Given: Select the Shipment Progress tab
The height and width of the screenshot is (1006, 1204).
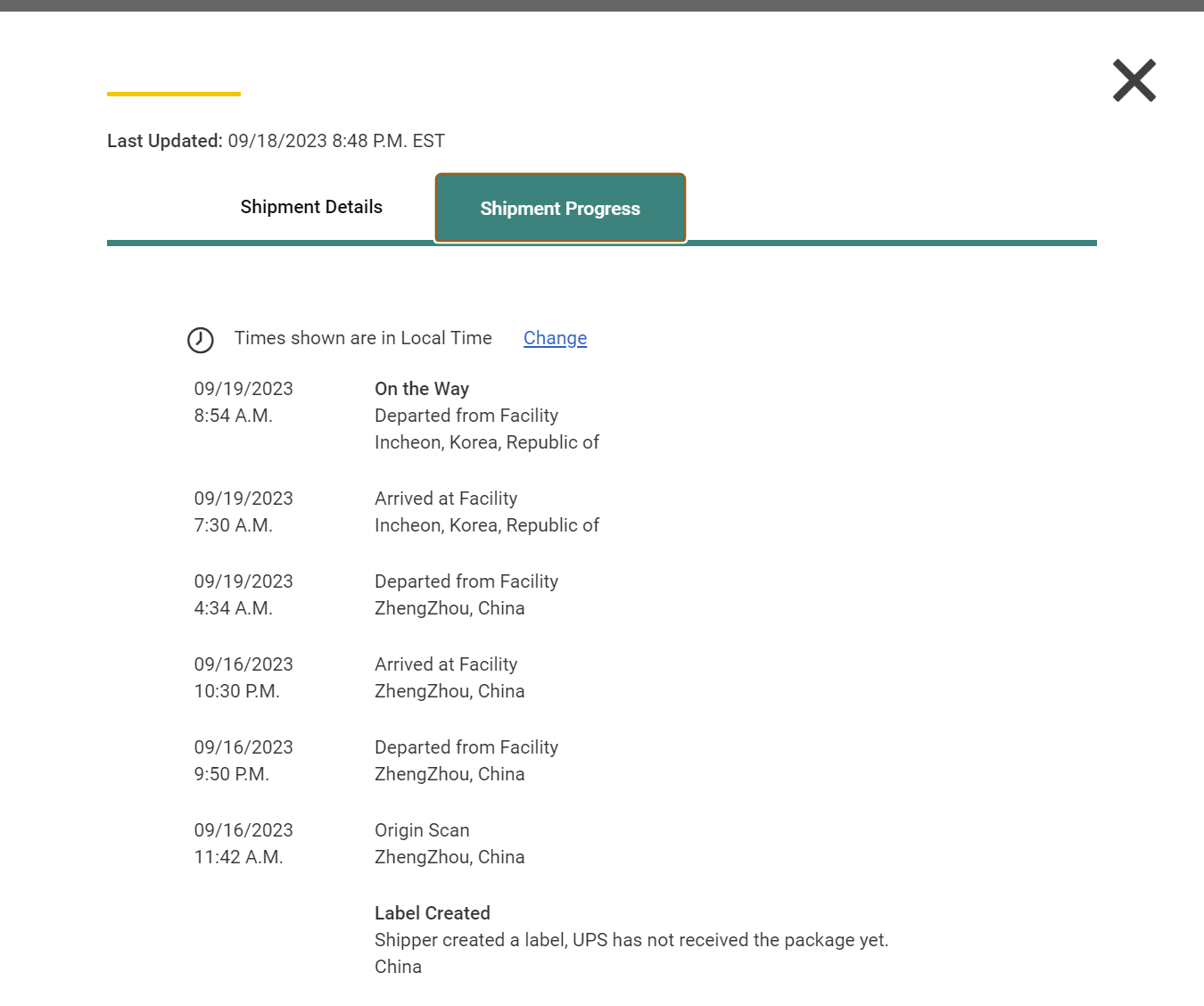Looking at the screenshot, I should pos(560,208).
